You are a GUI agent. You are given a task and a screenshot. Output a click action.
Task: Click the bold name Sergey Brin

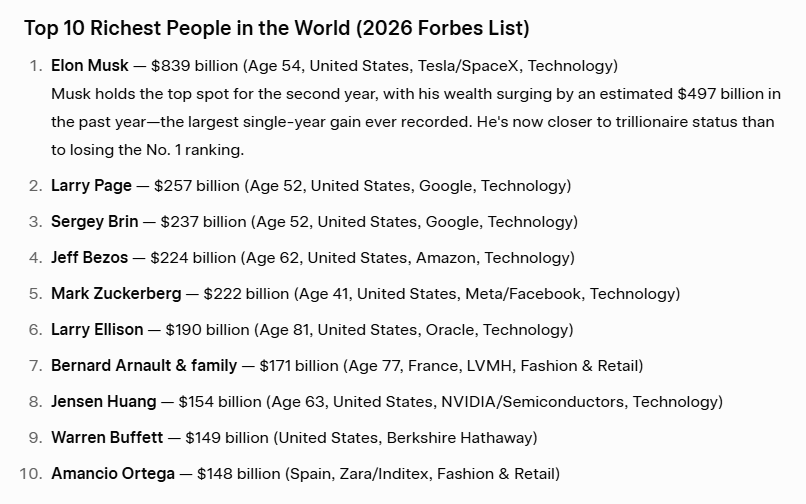(x=94, y=221)
